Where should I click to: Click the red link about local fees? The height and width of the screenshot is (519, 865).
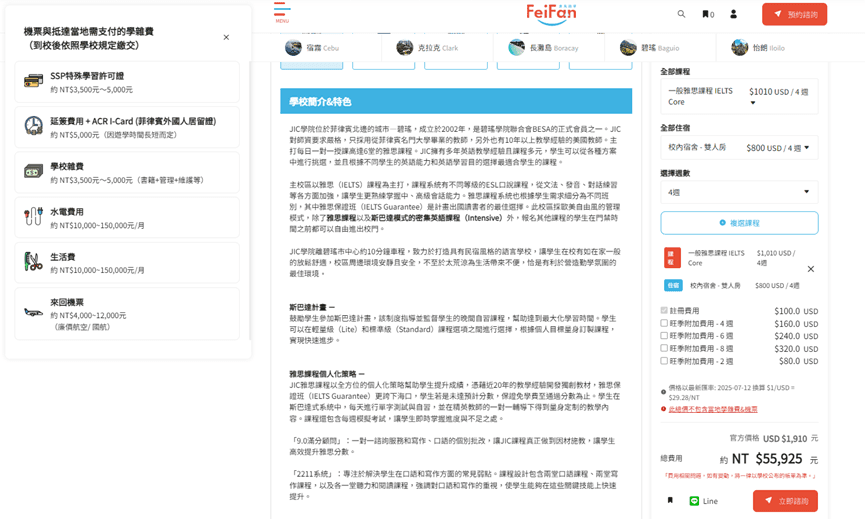[713, 409]
